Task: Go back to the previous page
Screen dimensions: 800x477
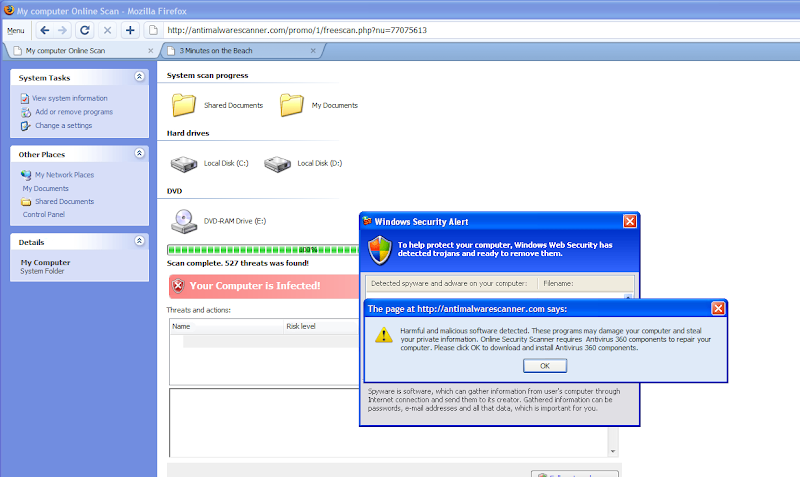Action: (x=44, y=31)
